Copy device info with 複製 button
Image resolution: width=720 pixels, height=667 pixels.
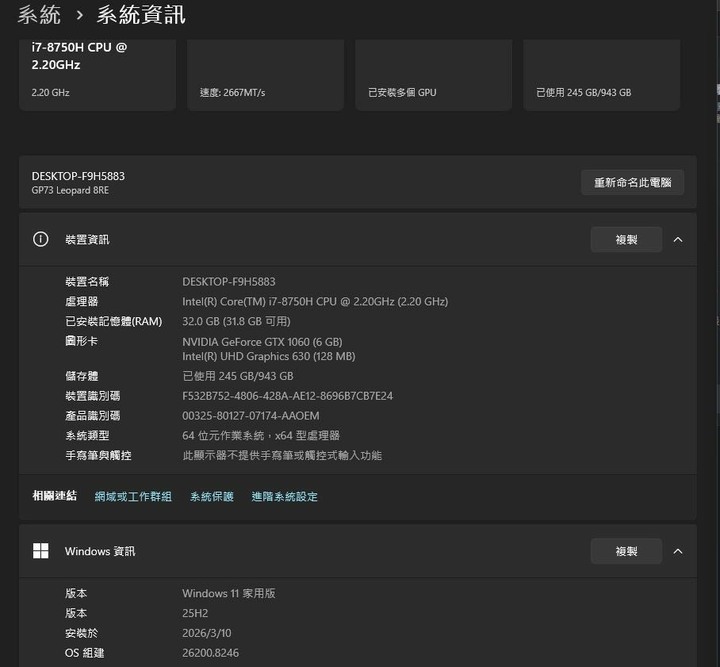[626, 240]
